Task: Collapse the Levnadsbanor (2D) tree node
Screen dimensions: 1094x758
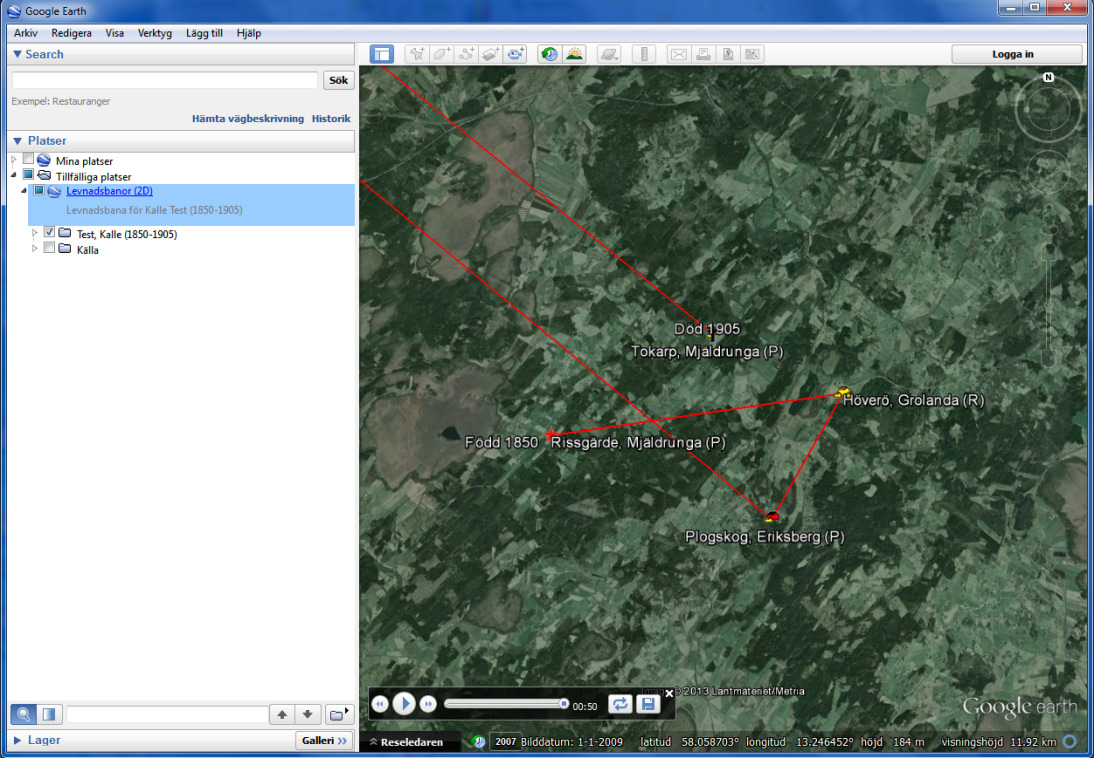Action: pyautogui.click(x=24, y=191)
